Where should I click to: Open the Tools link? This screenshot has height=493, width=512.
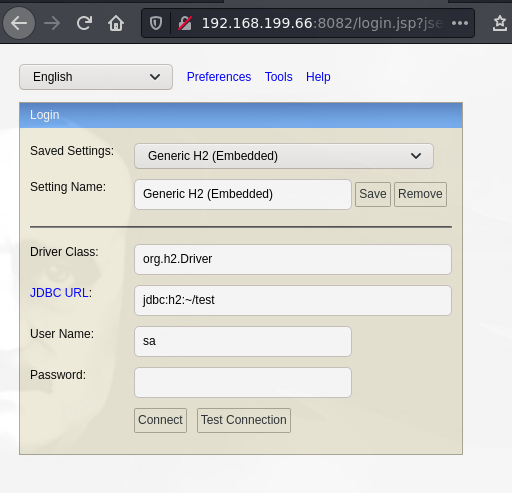pos(279,77)
